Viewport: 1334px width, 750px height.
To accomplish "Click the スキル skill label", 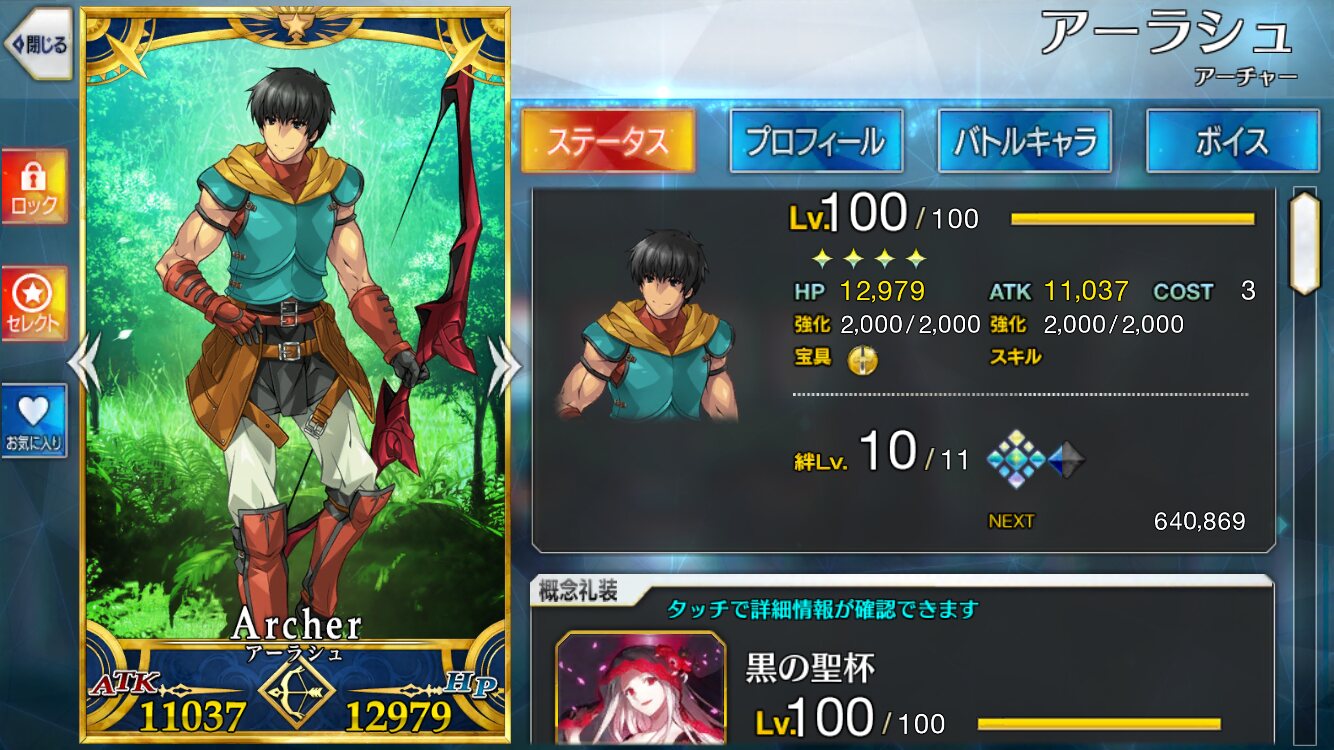I will (x=1015, y=357).
